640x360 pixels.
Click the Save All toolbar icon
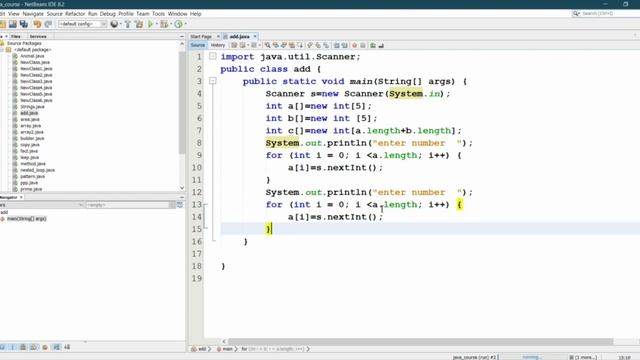pyautogui.click(x=24, y=24)
